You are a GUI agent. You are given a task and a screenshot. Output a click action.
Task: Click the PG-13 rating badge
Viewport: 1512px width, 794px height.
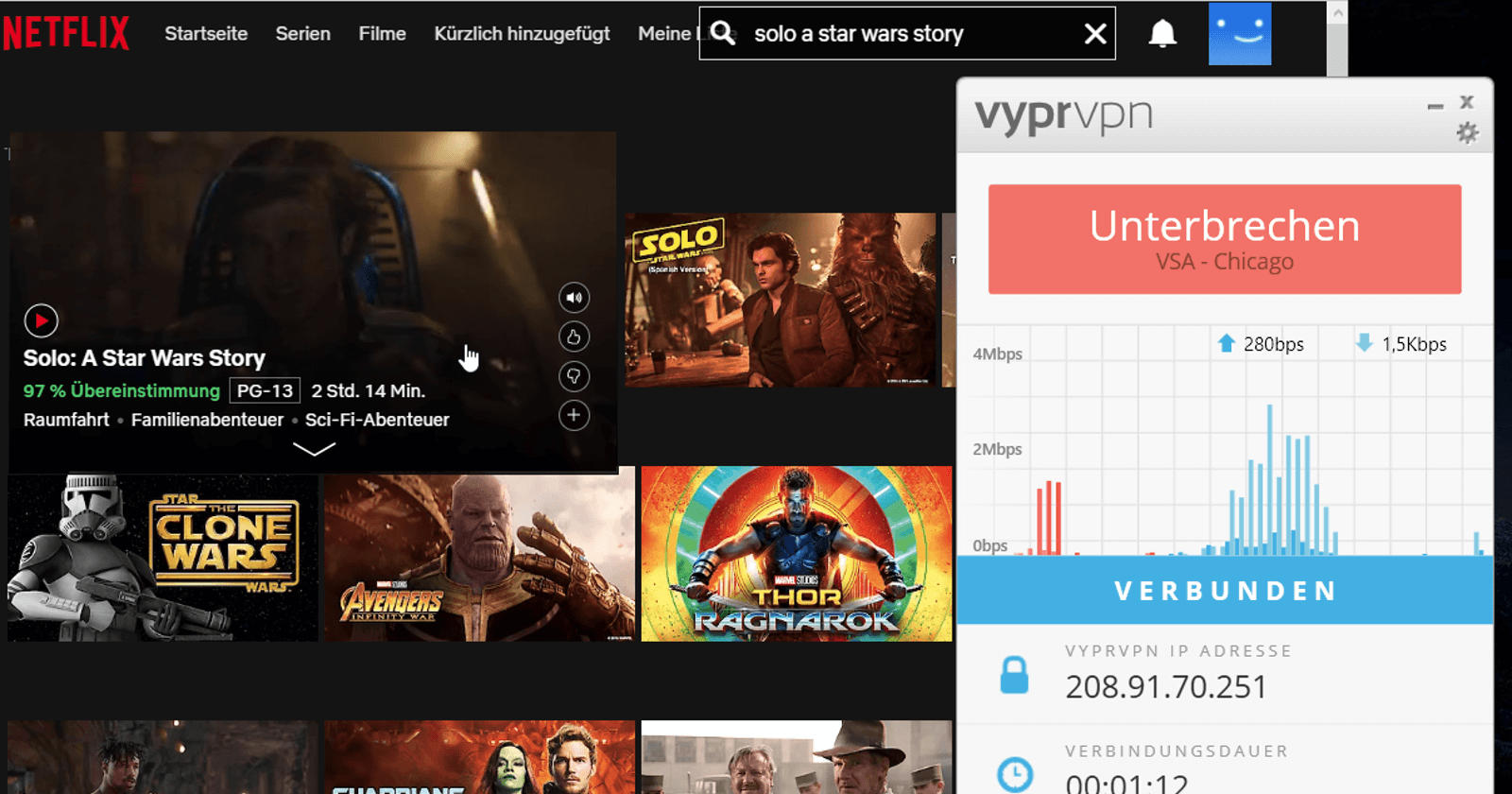(265, 390)
